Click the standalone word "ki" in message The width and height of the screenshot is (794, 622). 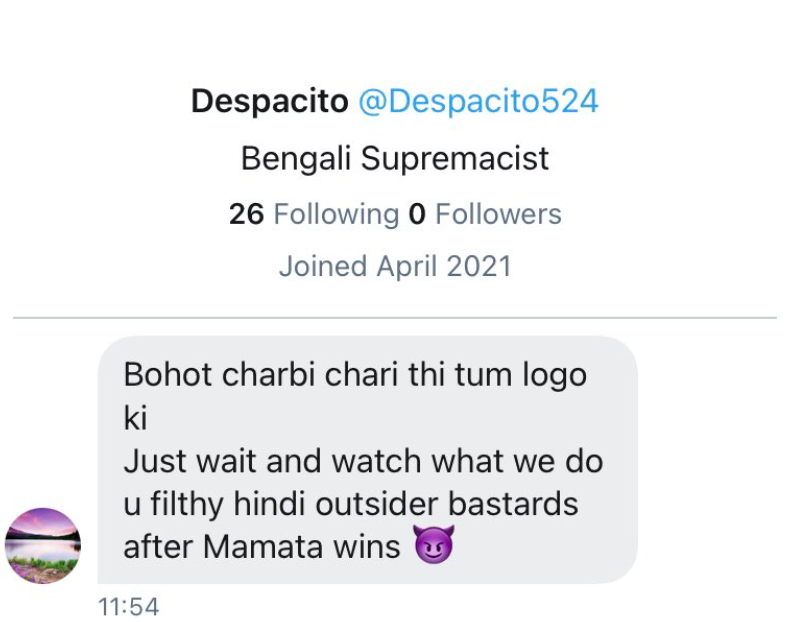point(135,418)
